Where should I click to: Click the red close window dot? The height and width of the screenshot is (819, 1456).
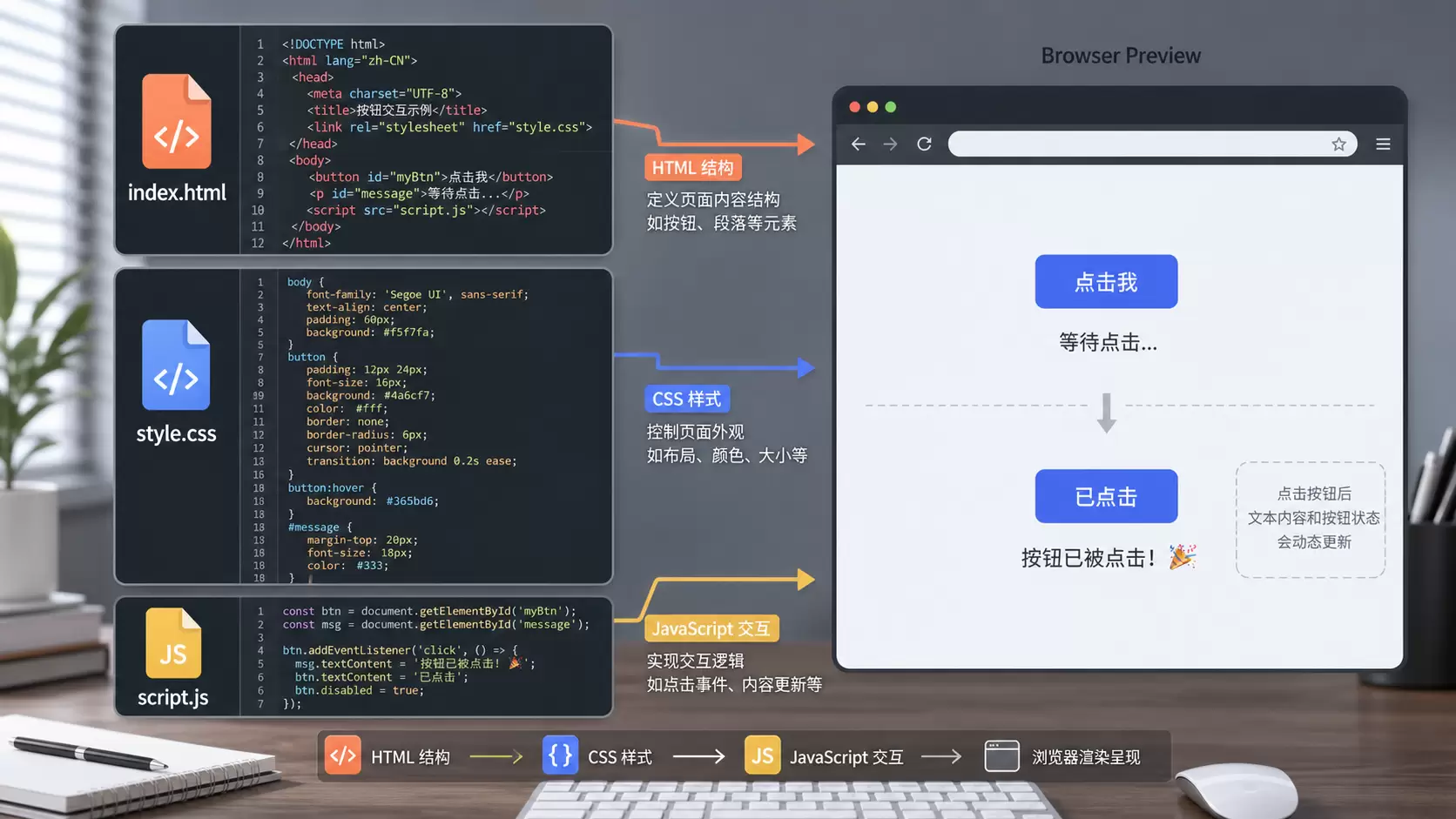pyautogui.click(x=855, y=107)
